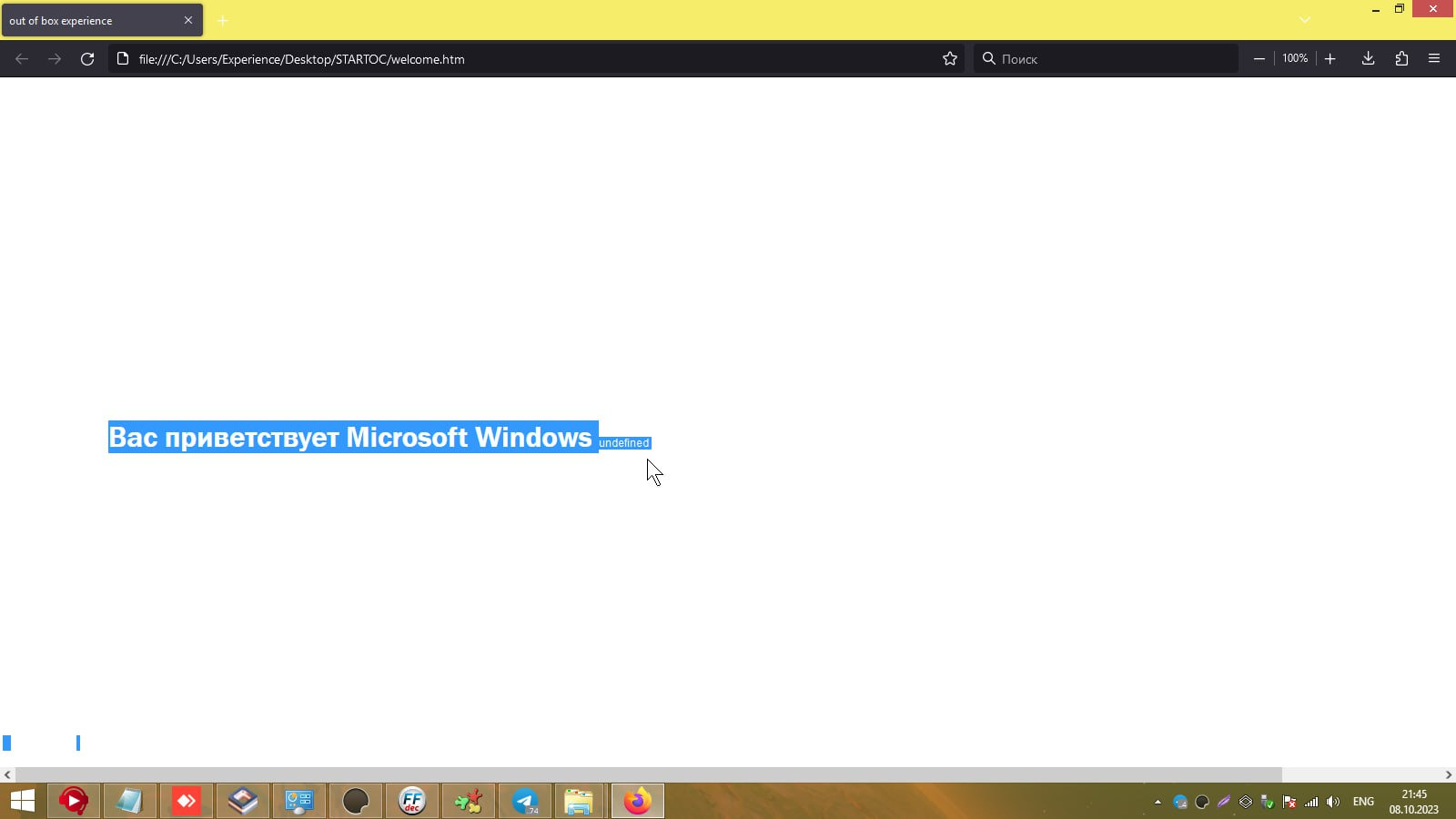Screen dimensions: 1456x819
Task: Open the network signal tray icon
Action: coord(1311,802)
